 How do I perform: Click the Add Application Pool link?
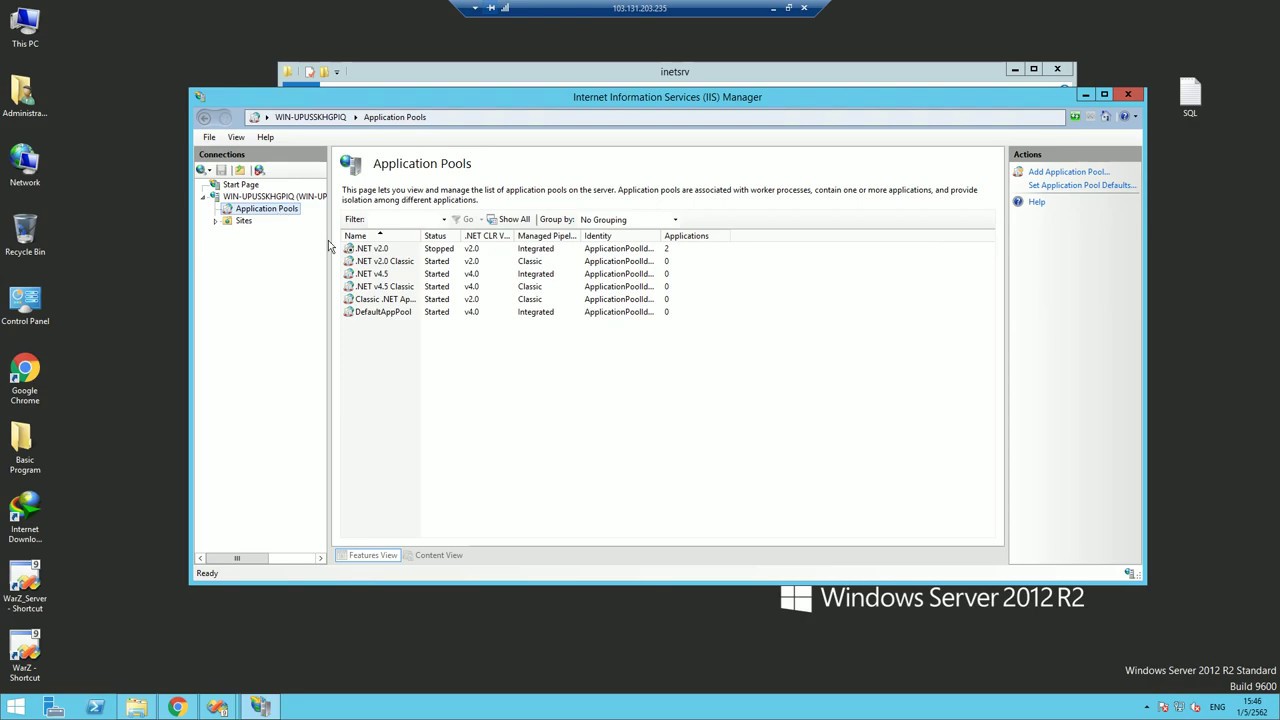1068,172
